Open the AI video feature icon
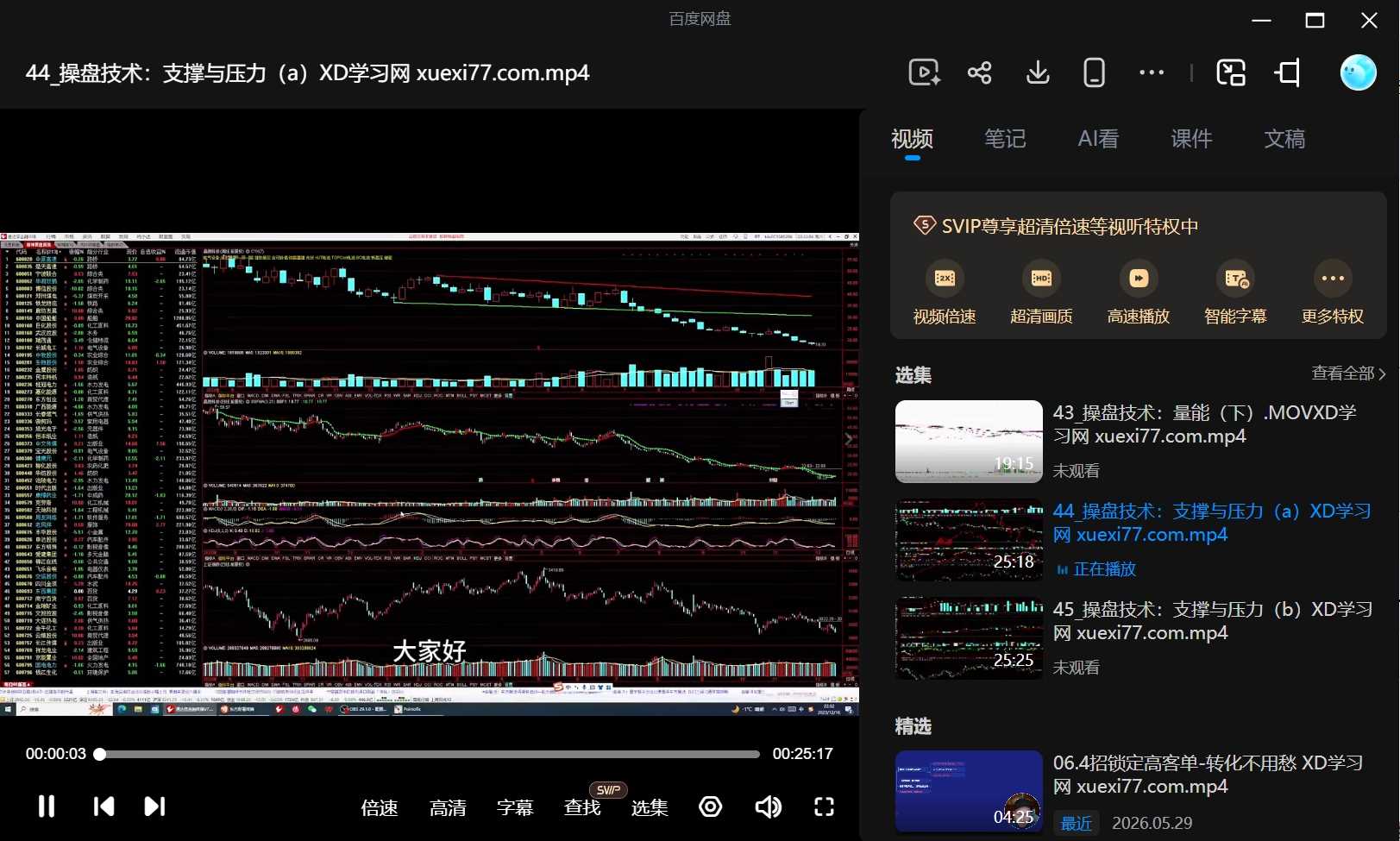This screenshot has height=841, width=1400. point(924,72)
